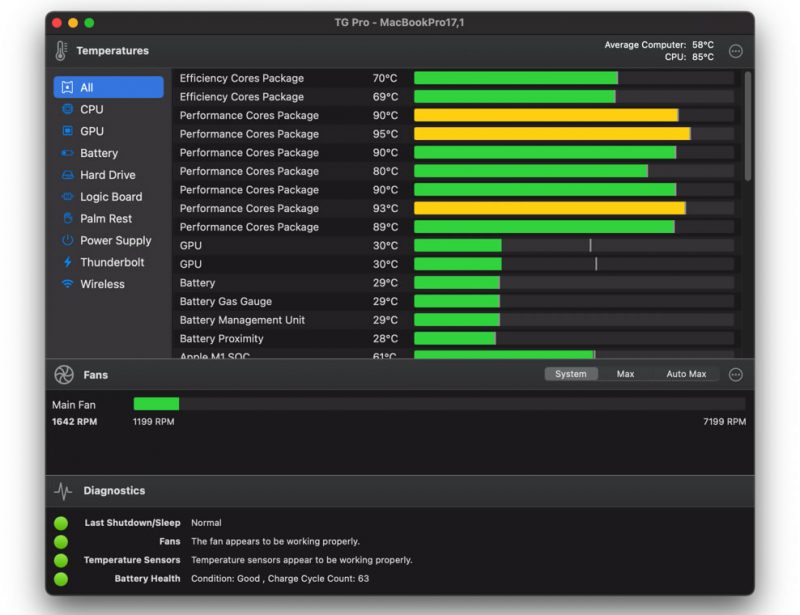Enable Auto Max fan mode

pos(685,373)
